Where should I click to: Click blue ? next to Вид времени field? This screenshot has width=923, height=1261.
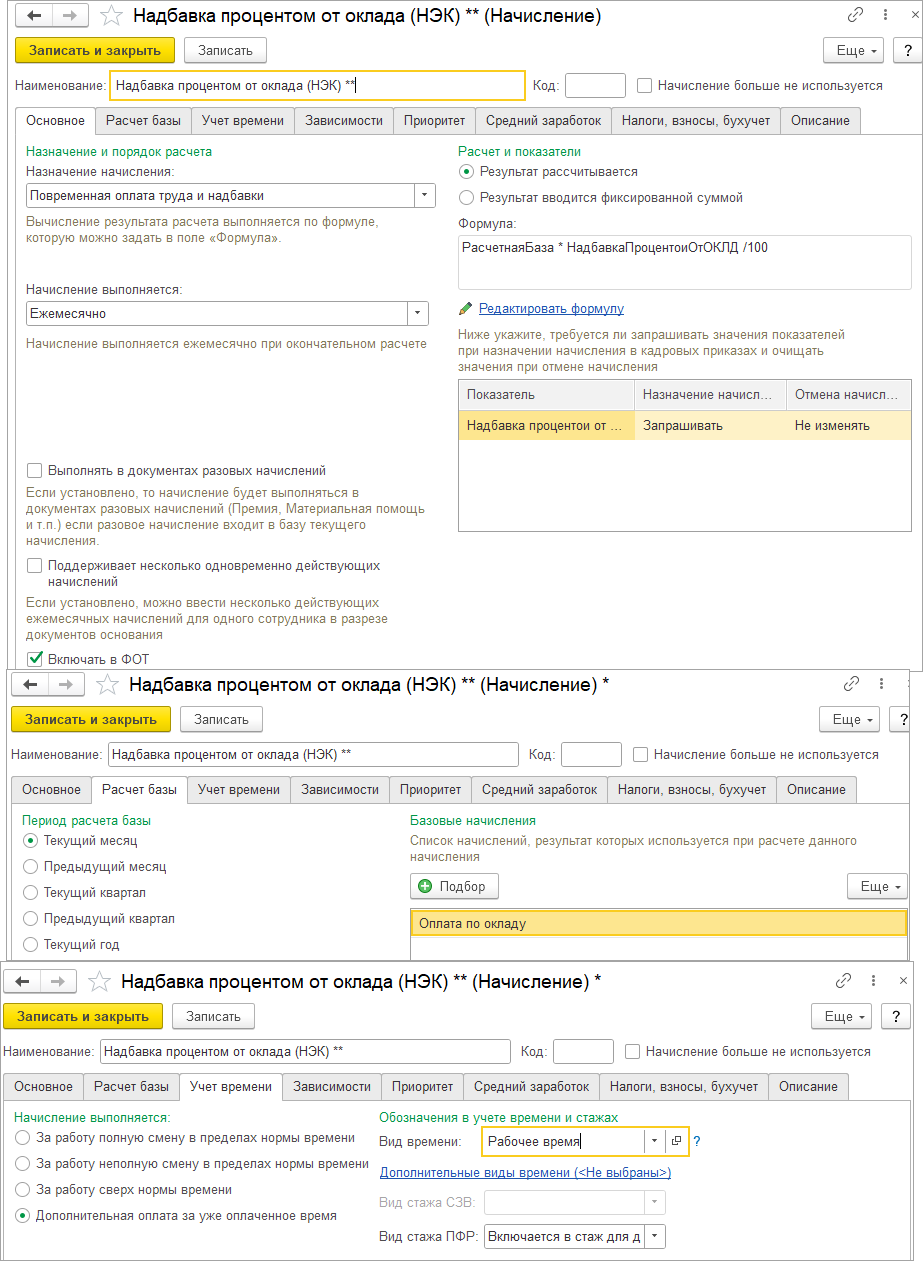tap(697, 1141)
